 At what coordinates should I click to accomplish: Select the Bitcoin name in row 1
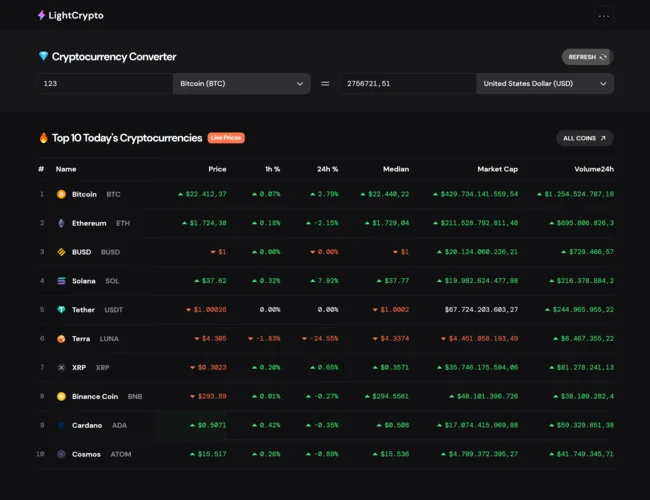coord(84,194)
